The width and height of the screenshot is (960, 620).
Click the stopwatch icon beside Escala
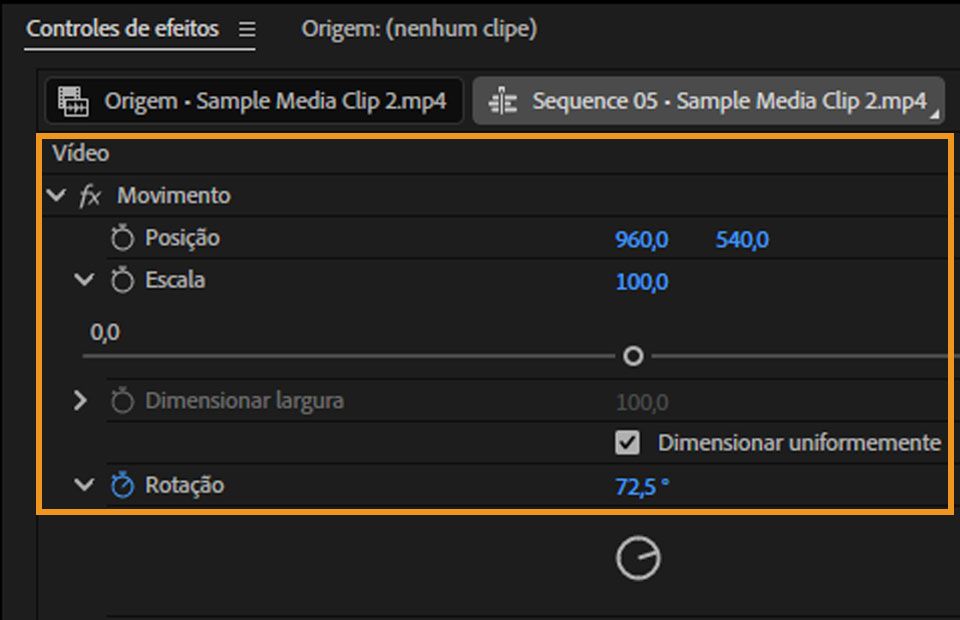coord(122,281)
